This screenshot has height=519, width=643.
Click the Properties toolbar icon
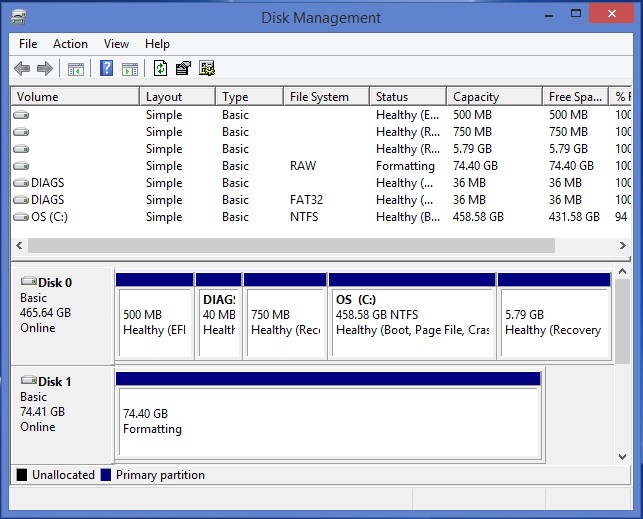(x=183, y=68)
